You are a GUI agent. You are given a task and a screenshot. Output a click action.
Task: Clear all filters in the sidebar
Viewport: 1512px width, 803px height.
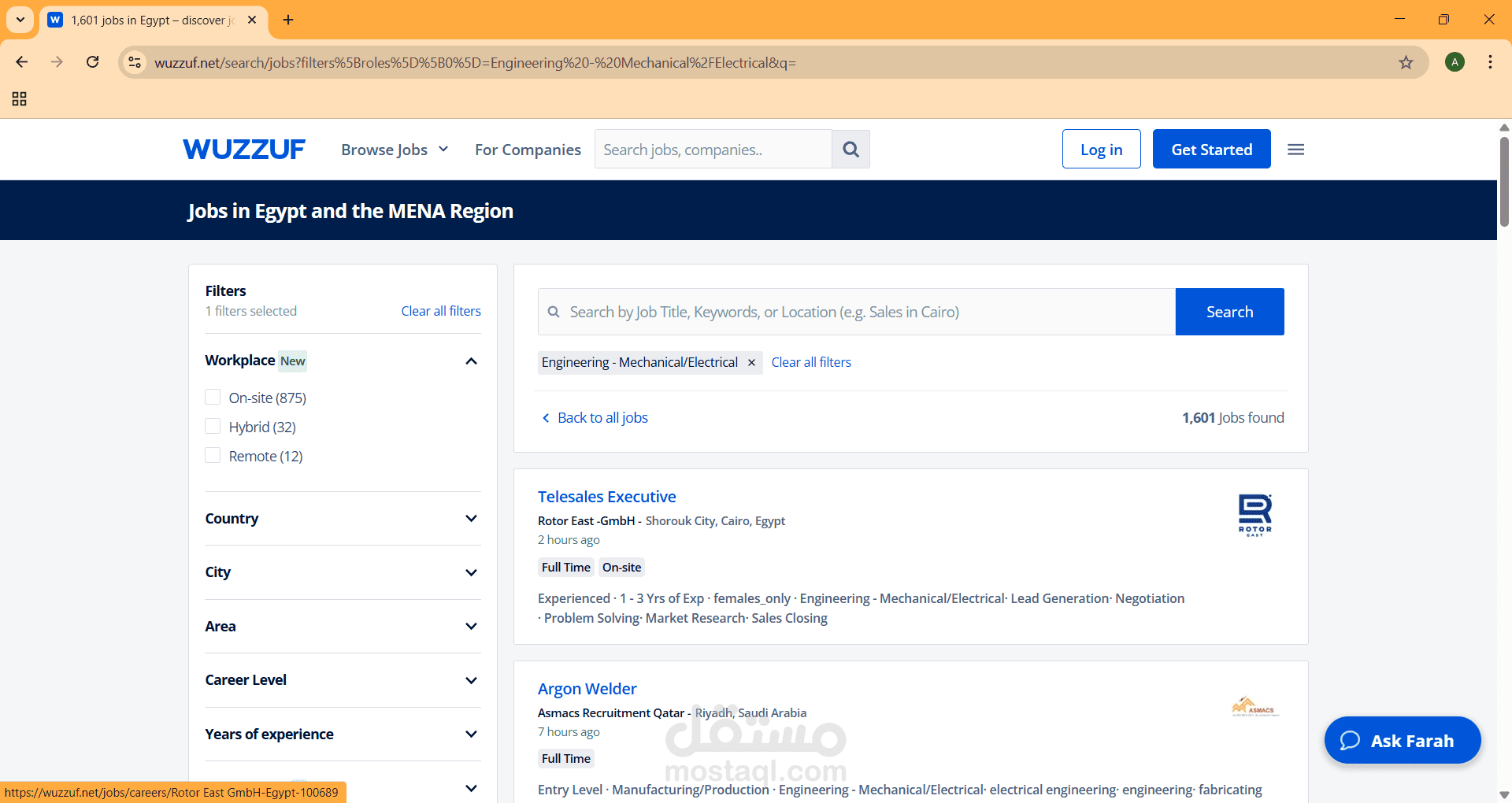pyautogui.click(x=441, y=311)
